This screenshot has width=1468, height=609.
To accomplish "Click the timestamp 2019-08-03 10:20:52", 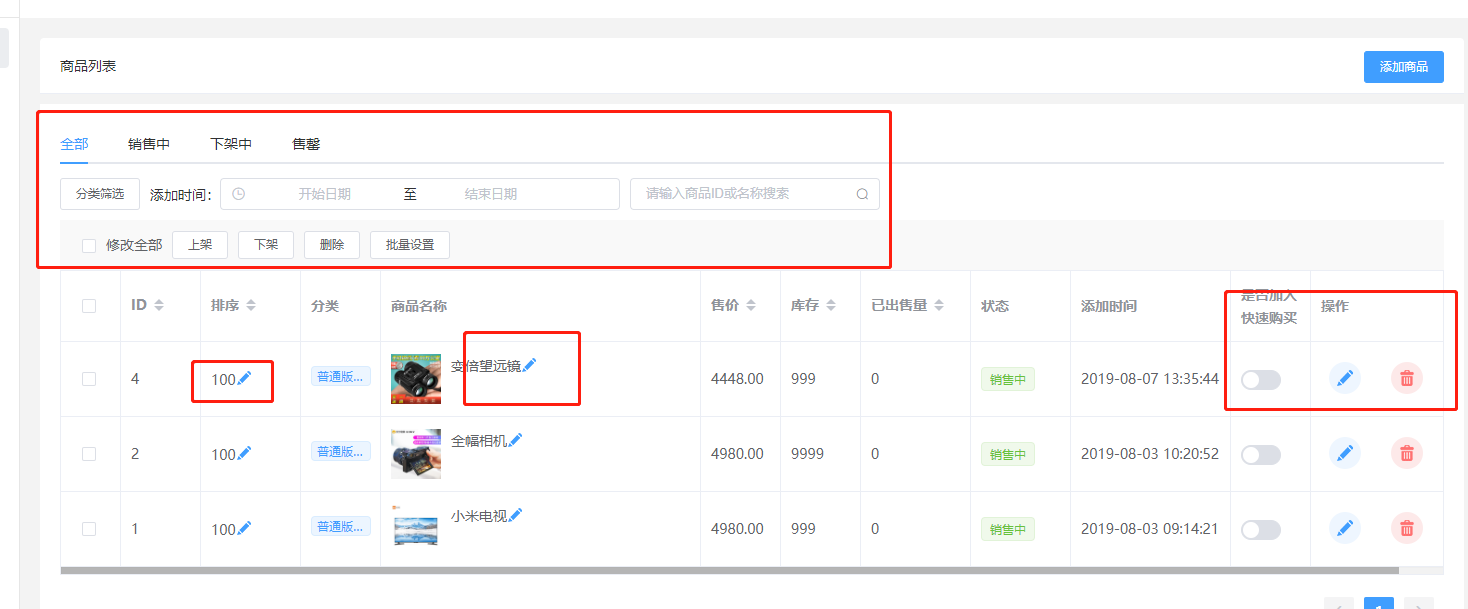I will [x=1150, y=454].
